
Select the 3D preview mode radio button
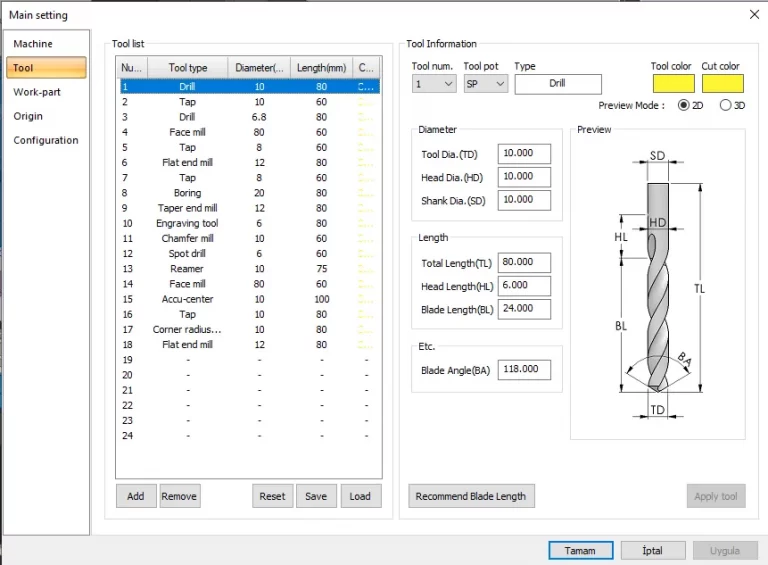(x=725, y=106)
